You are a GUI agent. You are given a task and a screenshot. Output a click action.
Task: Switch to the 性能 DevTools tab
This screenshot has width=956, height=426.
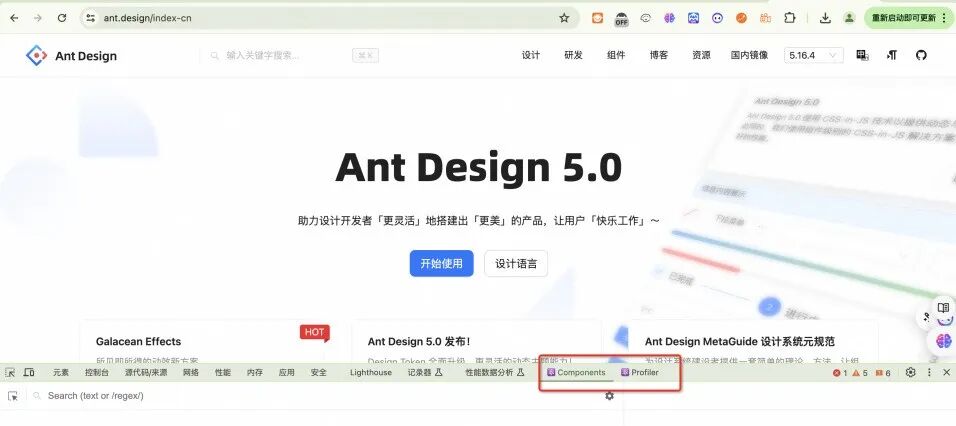pos(223,372)
